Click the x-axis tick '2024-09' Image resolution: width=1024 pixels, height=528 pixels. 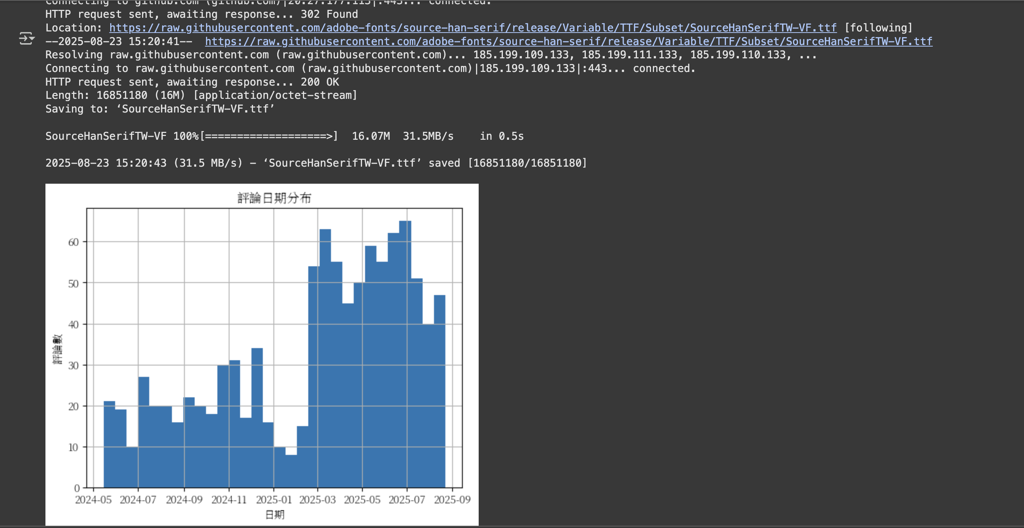click(x=184, y=501)
